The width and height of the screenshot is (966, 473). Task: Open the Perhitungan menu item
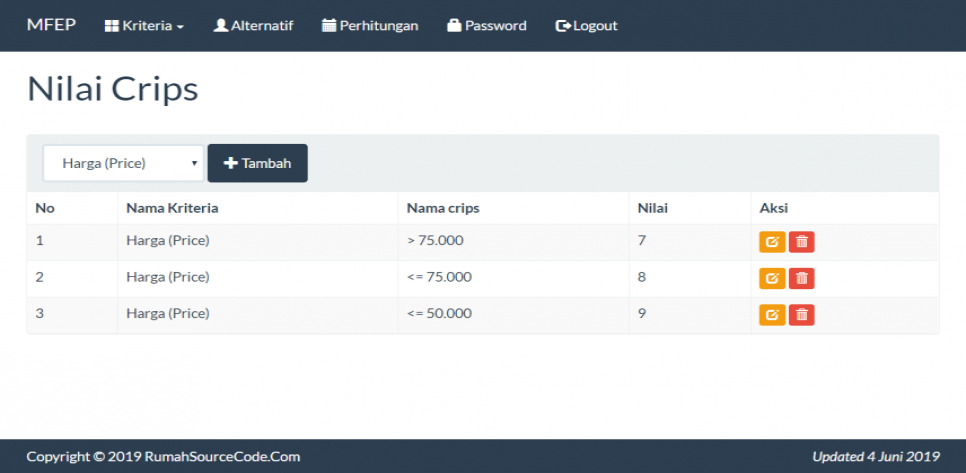(370, 26)
